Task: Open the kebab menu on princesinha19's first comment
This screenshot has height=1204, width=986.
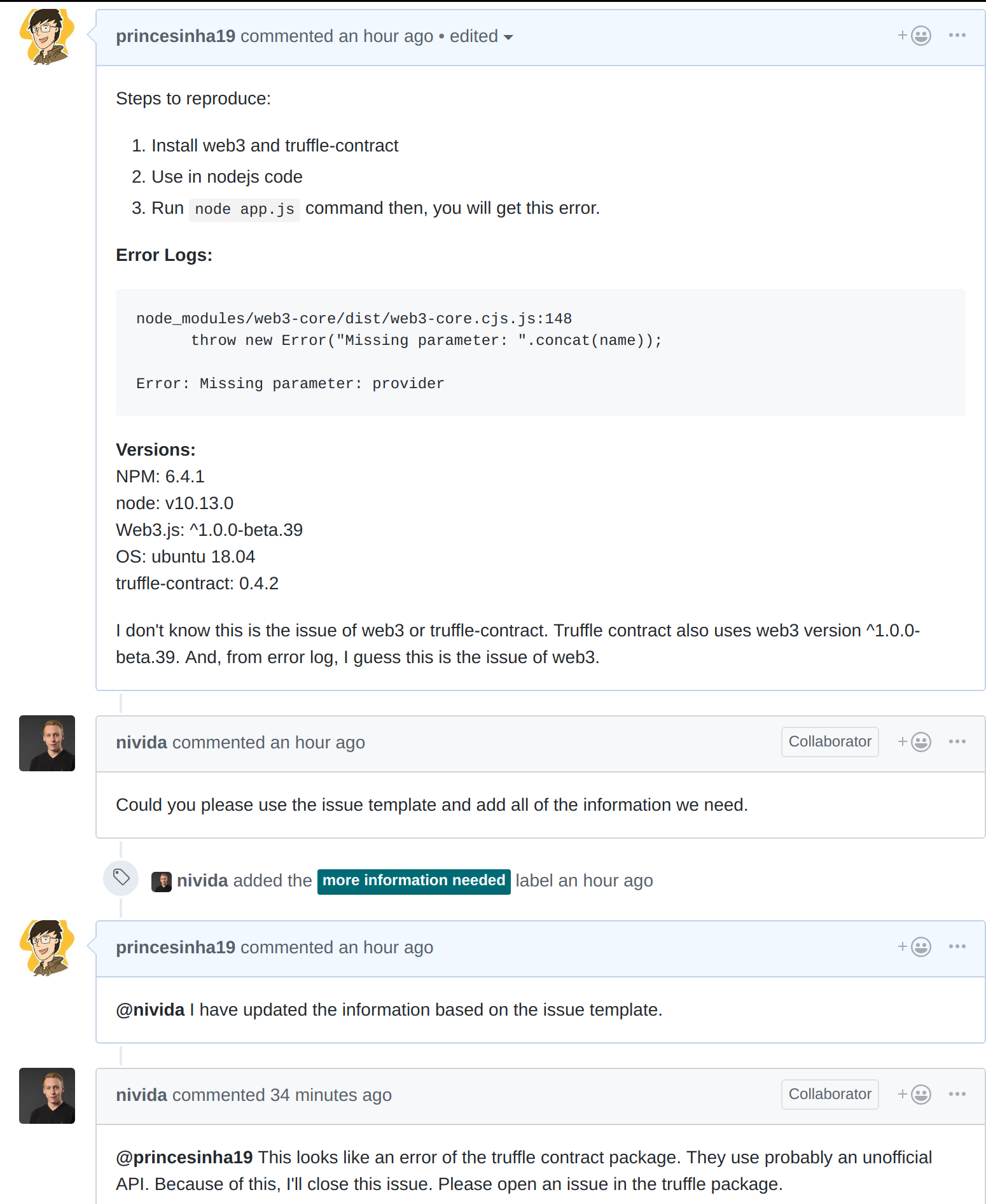Action: click(x=956, y=36)
